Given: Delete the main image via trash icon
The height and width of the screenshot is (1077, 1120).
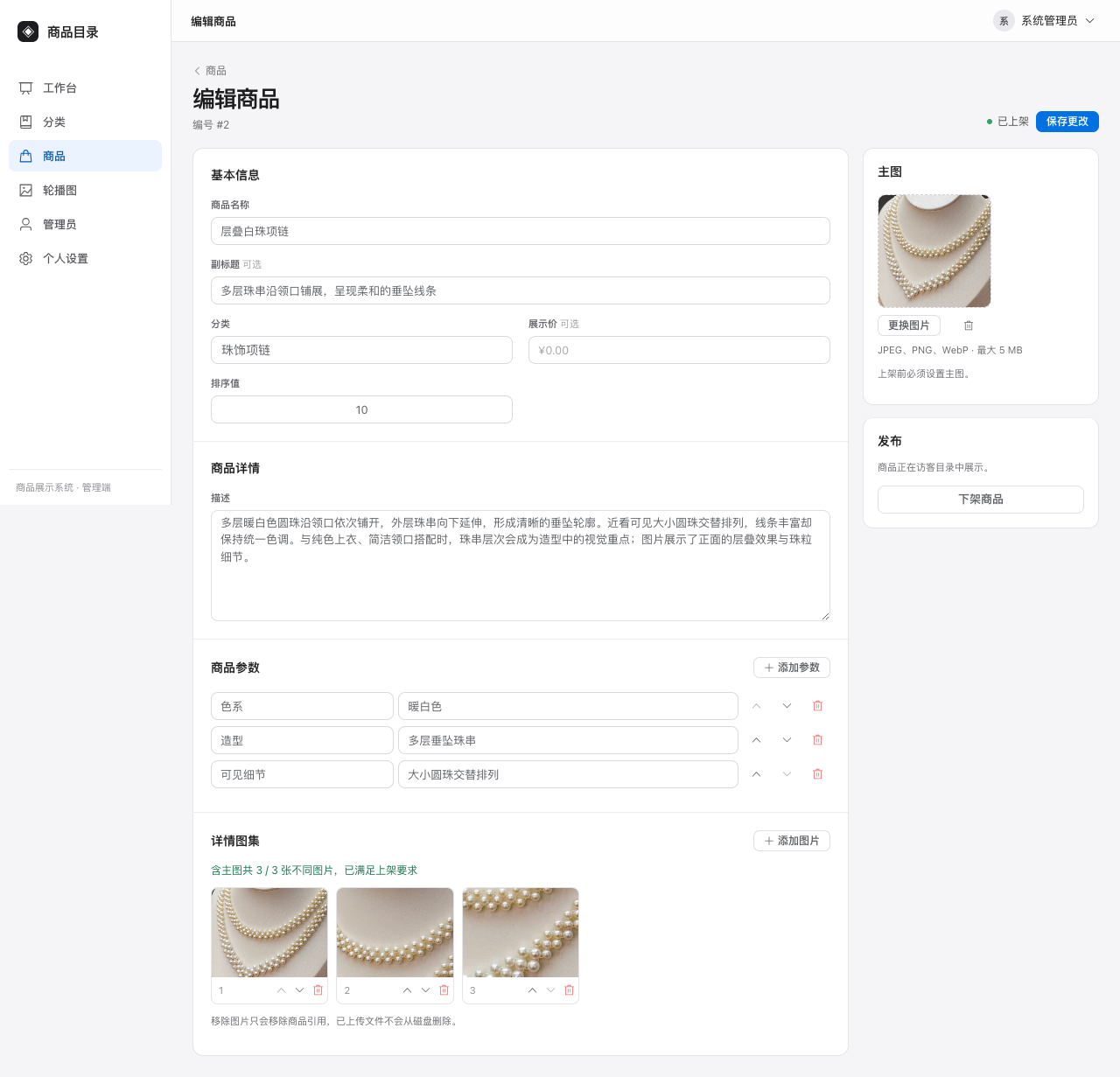Looking at the screenshot, I should [969, 325].
